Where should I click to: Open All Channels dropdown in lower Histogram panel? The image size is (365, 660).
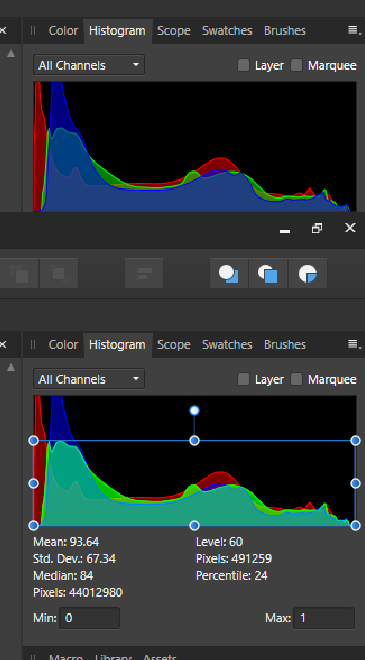[89, 379]
